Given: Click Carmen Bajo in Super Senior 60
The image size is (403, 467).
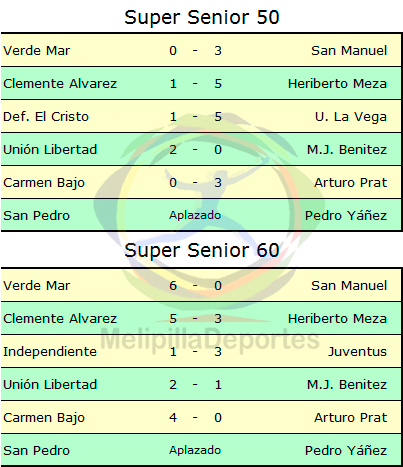Looking at the screenshot, I should click(x=44, y=418).
